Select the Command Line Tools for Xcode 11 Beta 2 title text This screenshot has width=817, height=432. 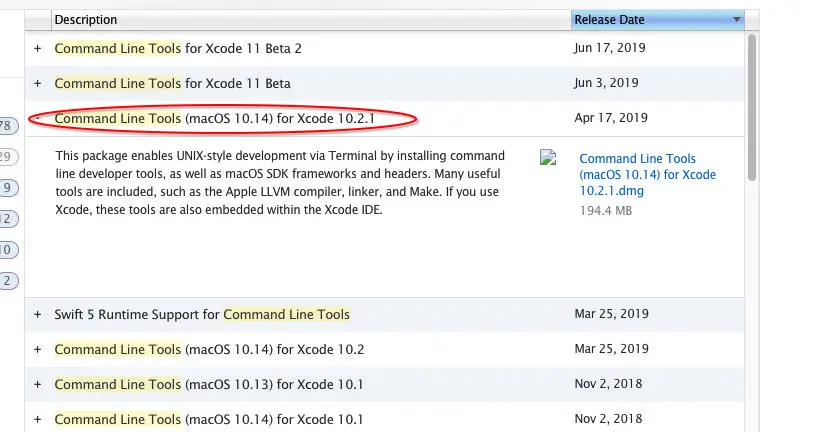(x=178, y=48)
